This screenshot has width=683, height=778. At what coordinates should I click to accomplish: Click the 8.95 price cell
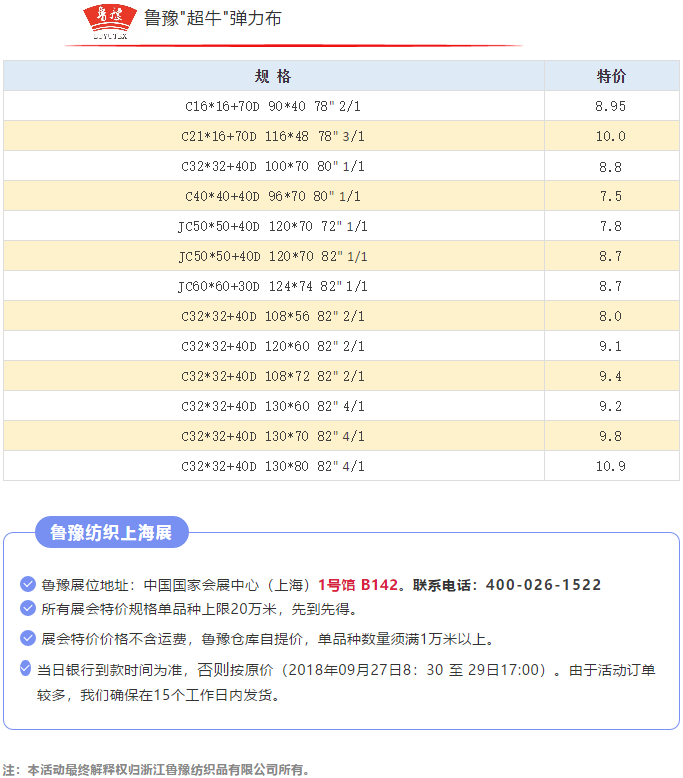[611, 106]
